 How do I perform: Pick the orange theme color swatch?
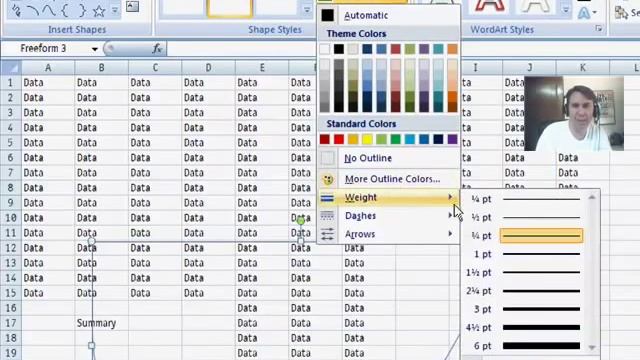(452, 49)
